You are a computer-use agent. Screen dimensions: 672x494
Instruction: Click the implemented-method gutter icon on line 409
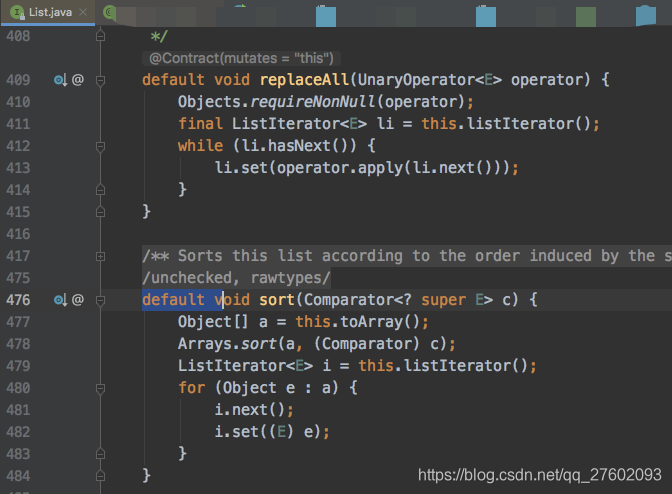point(60,80)
